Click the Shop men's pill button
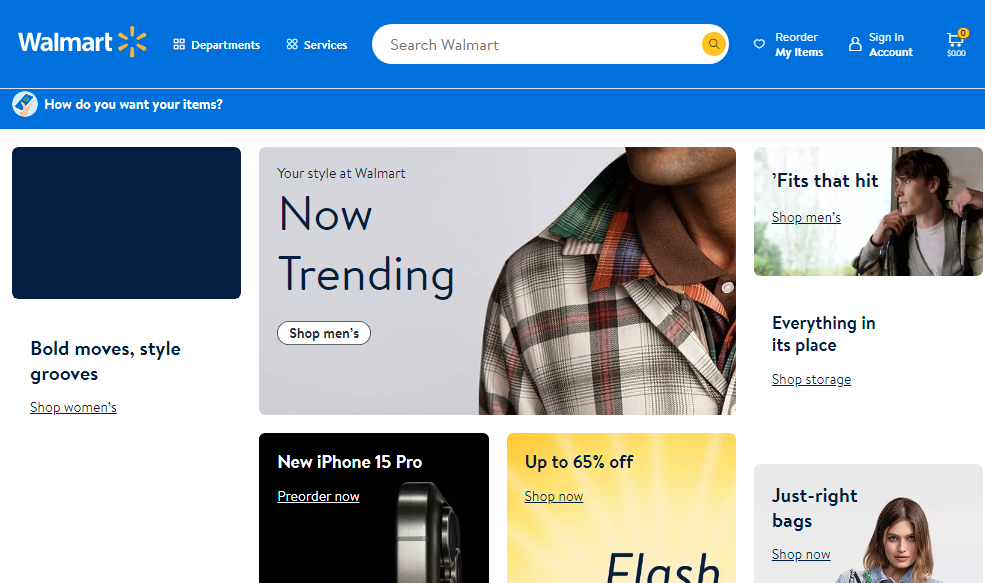985x583 pixels. (x=324, y=333)
